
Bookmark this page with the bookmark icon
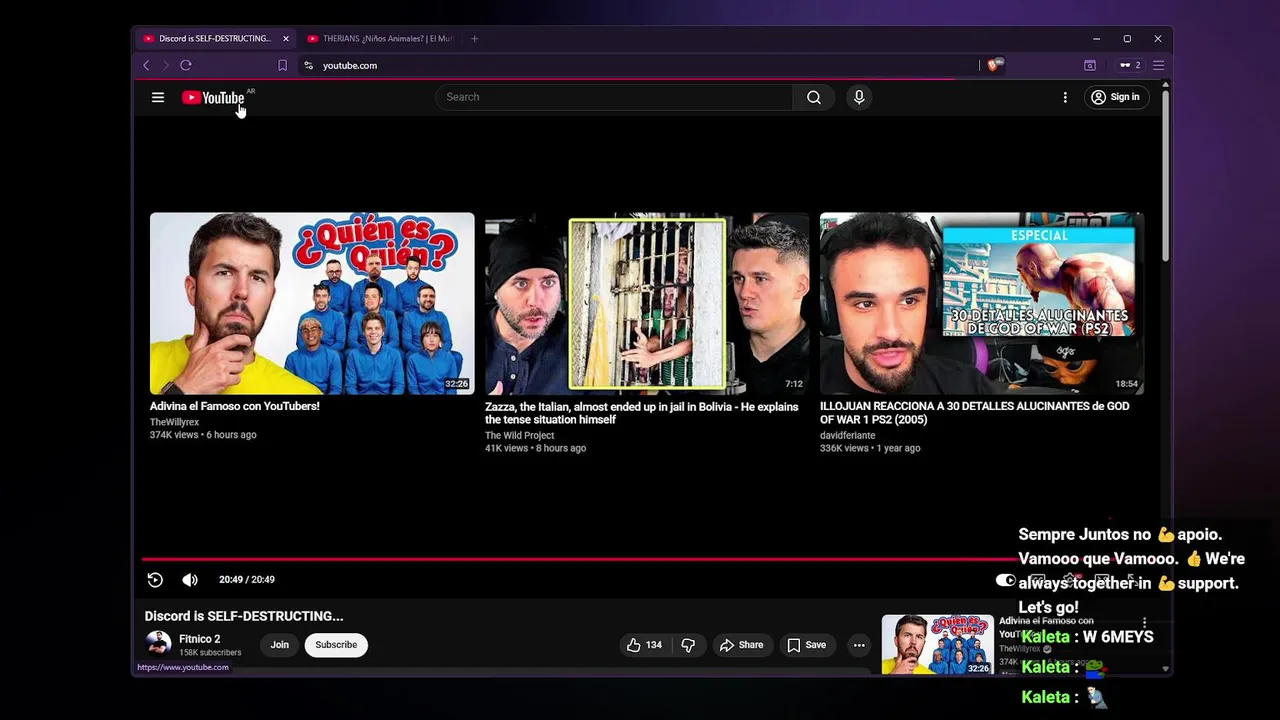[282, 65]
